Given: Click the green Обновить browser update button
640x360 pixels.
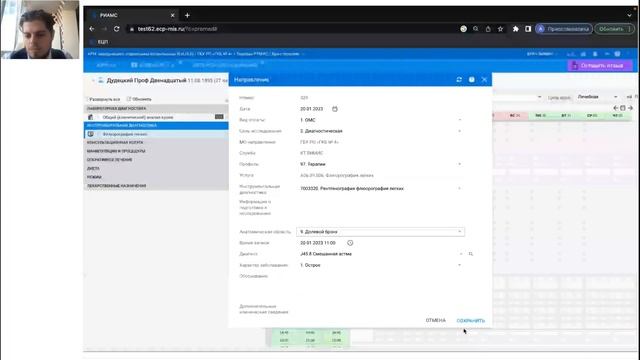Looking at the screenshot, I should (614, 29).
